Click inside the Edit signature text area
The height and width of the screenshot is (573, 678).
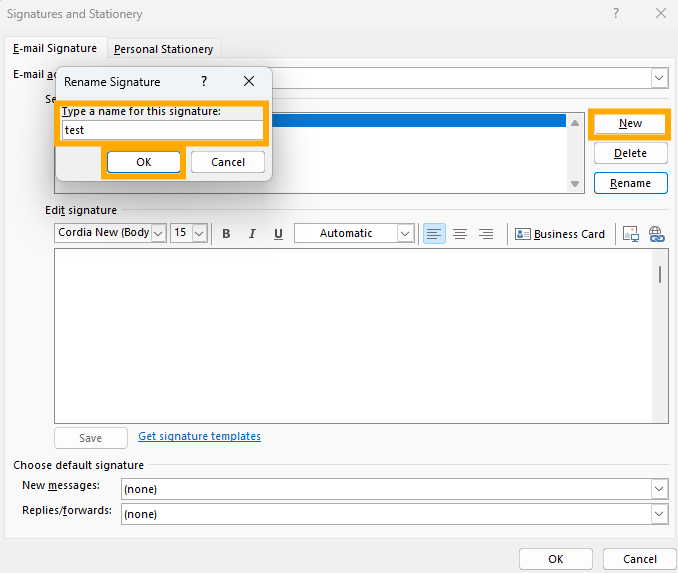coord(353,336)
